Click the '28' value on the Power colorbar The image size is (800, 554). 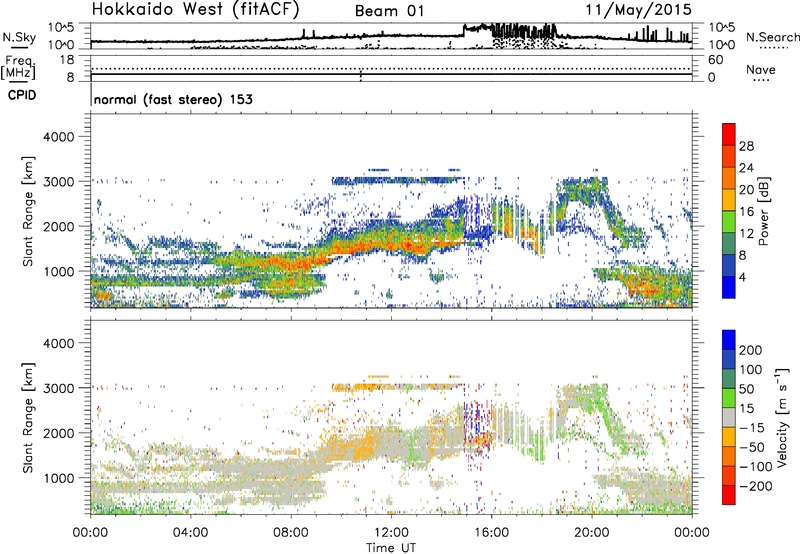(x=746, y=146)
